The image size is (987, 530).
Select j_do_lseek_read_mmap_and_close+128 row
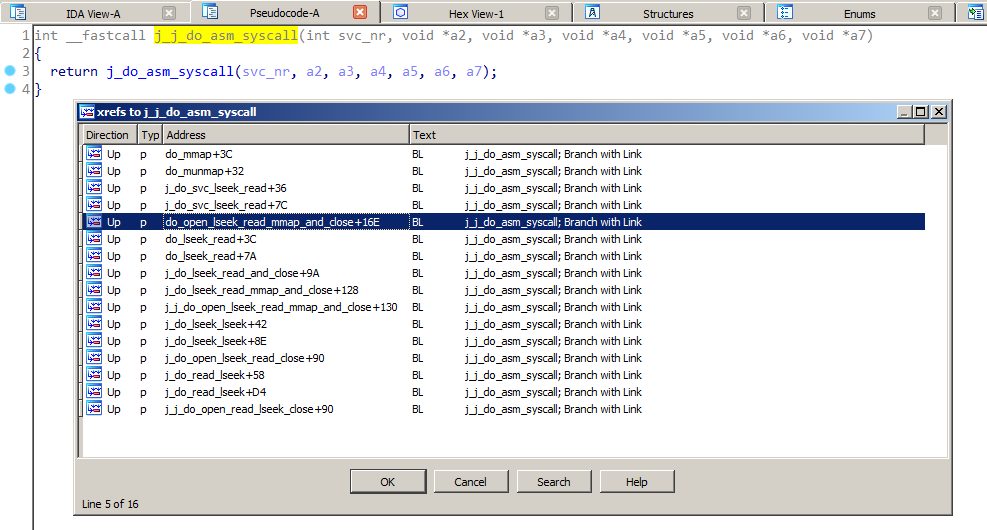[x=504, y=290]
